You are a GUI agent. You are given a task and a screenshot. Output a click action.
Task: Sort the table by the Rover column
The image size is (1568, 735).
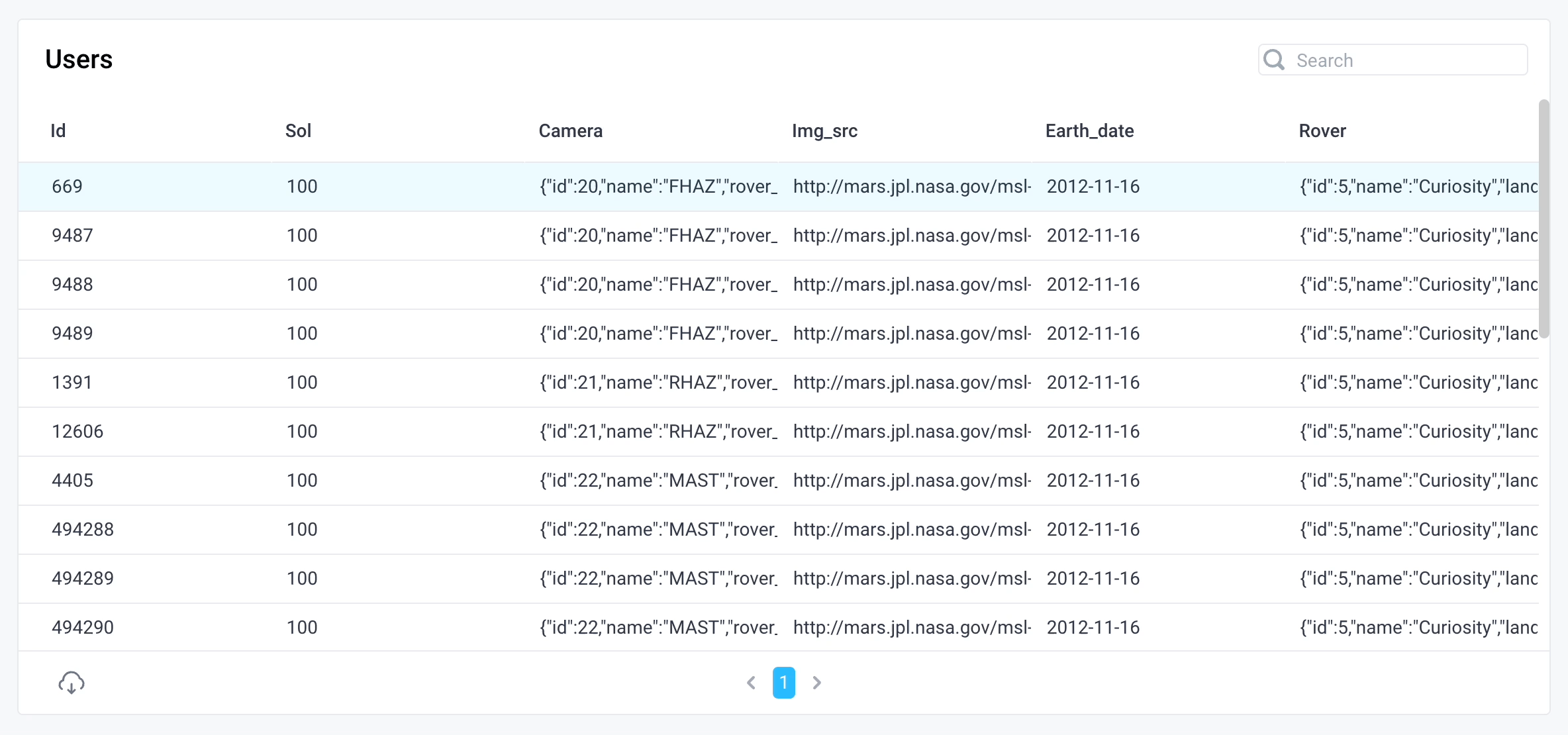[x=1322, y=130]
